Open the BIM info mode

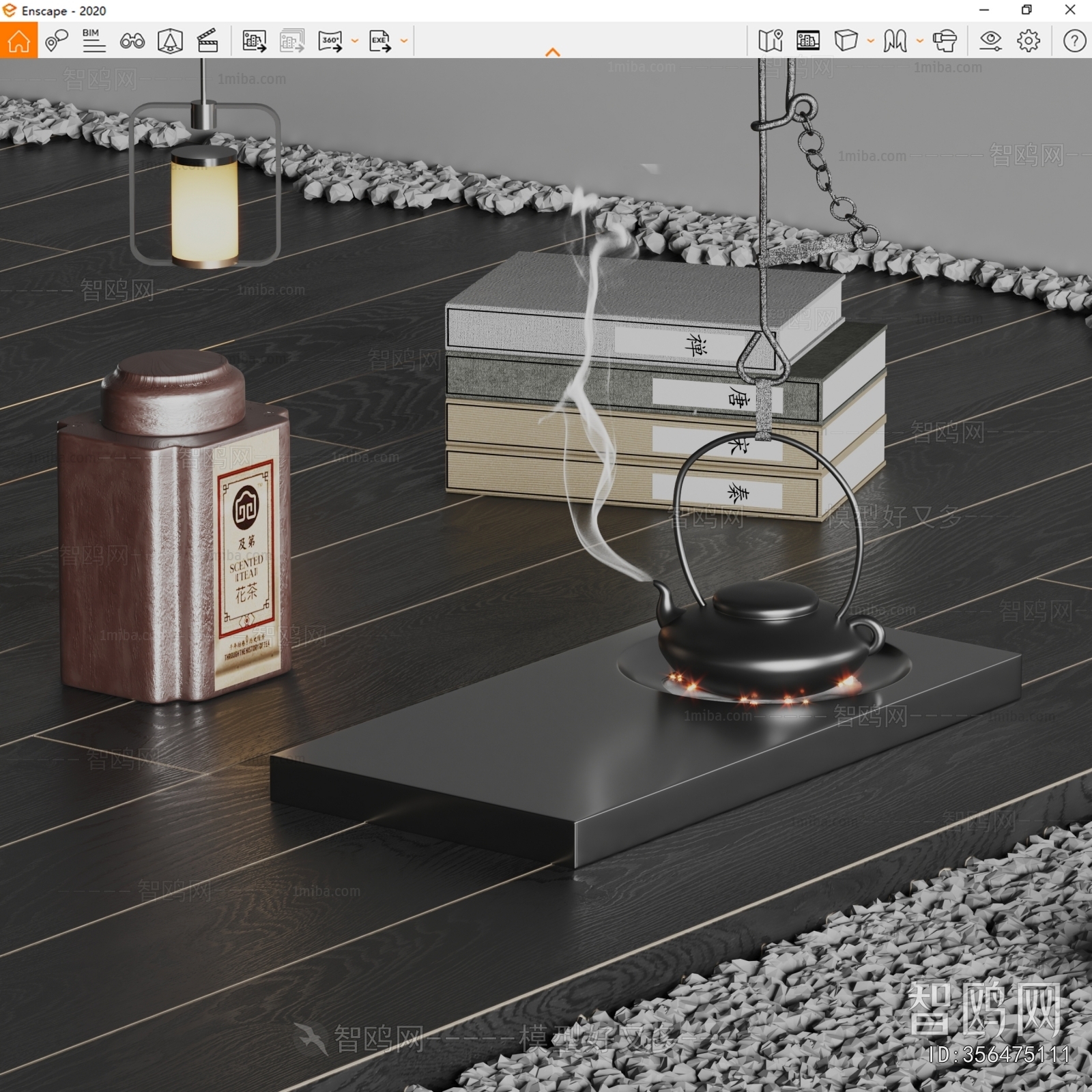94,41
